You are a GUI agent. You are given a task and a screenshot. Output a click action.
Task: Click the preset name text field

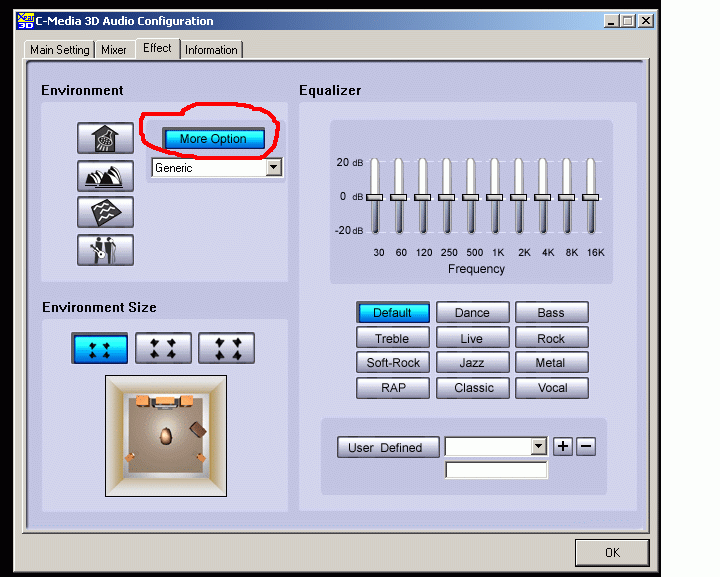click(x=496, y=470)
